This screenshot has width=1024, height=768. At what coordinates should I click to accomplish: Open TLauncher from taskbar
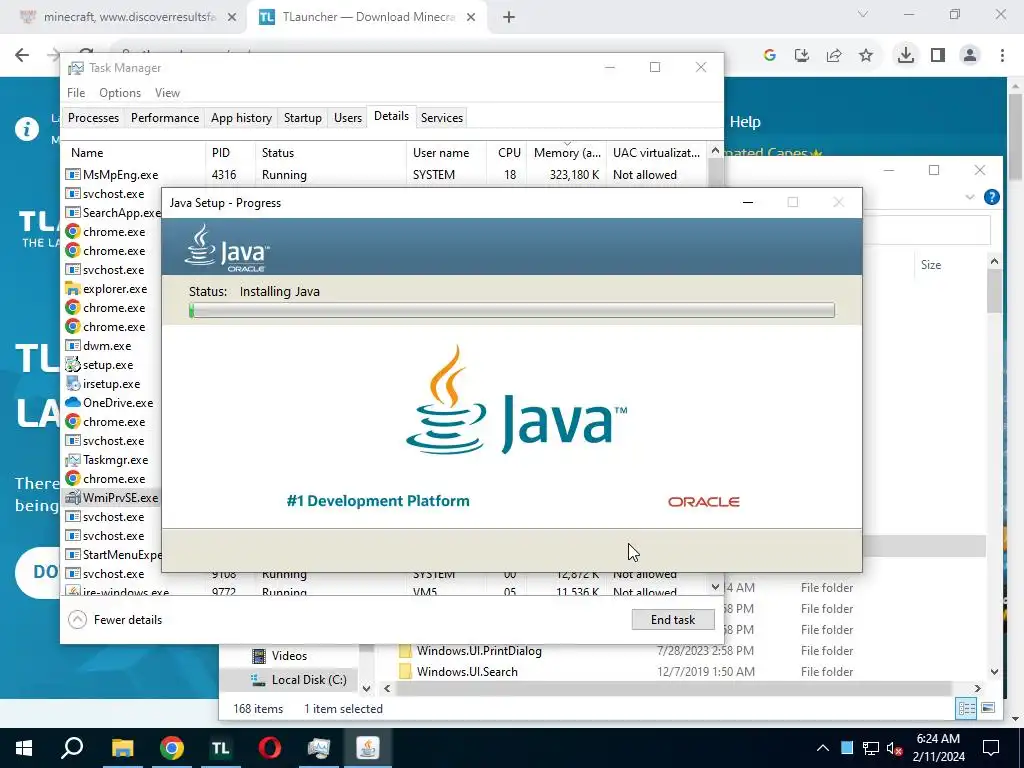pyautogui.click(x=221, y=748)
